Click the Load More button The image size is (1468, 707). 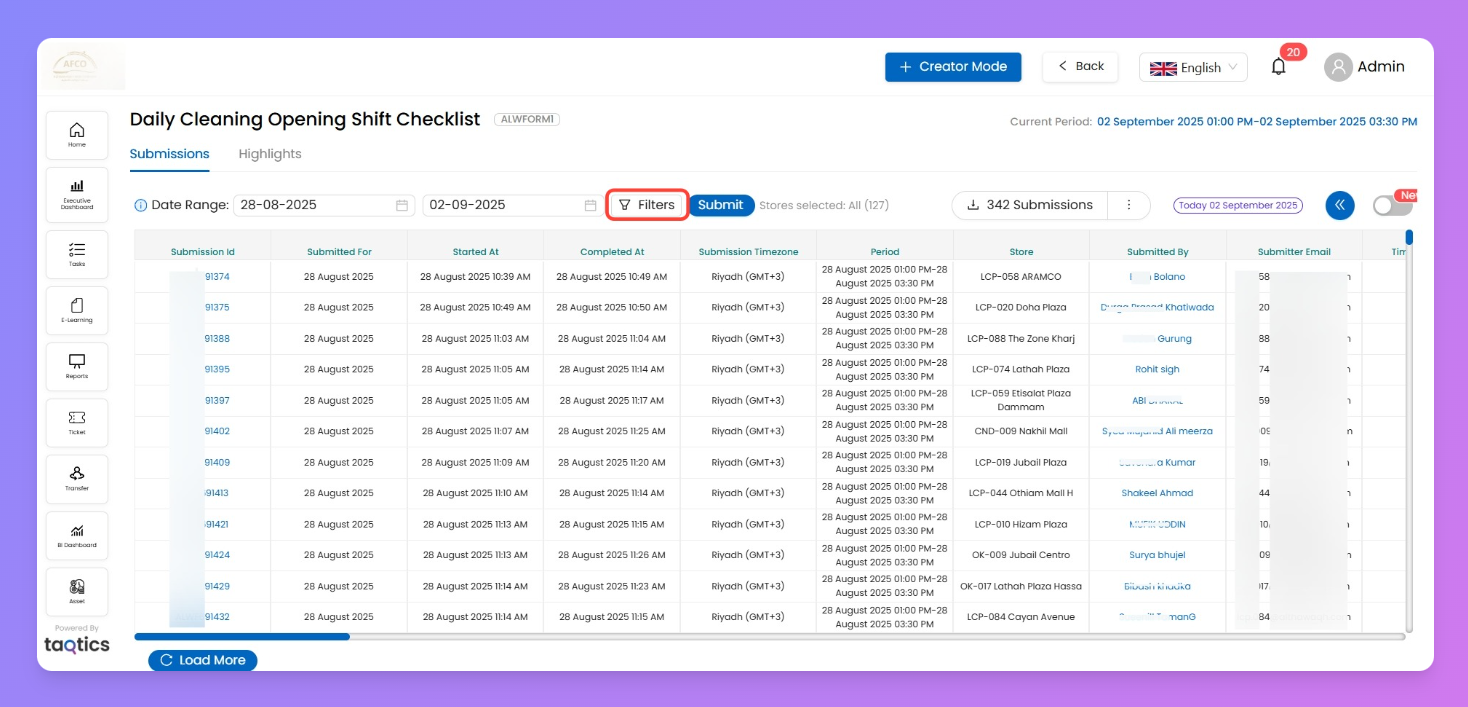click(203, 660)
